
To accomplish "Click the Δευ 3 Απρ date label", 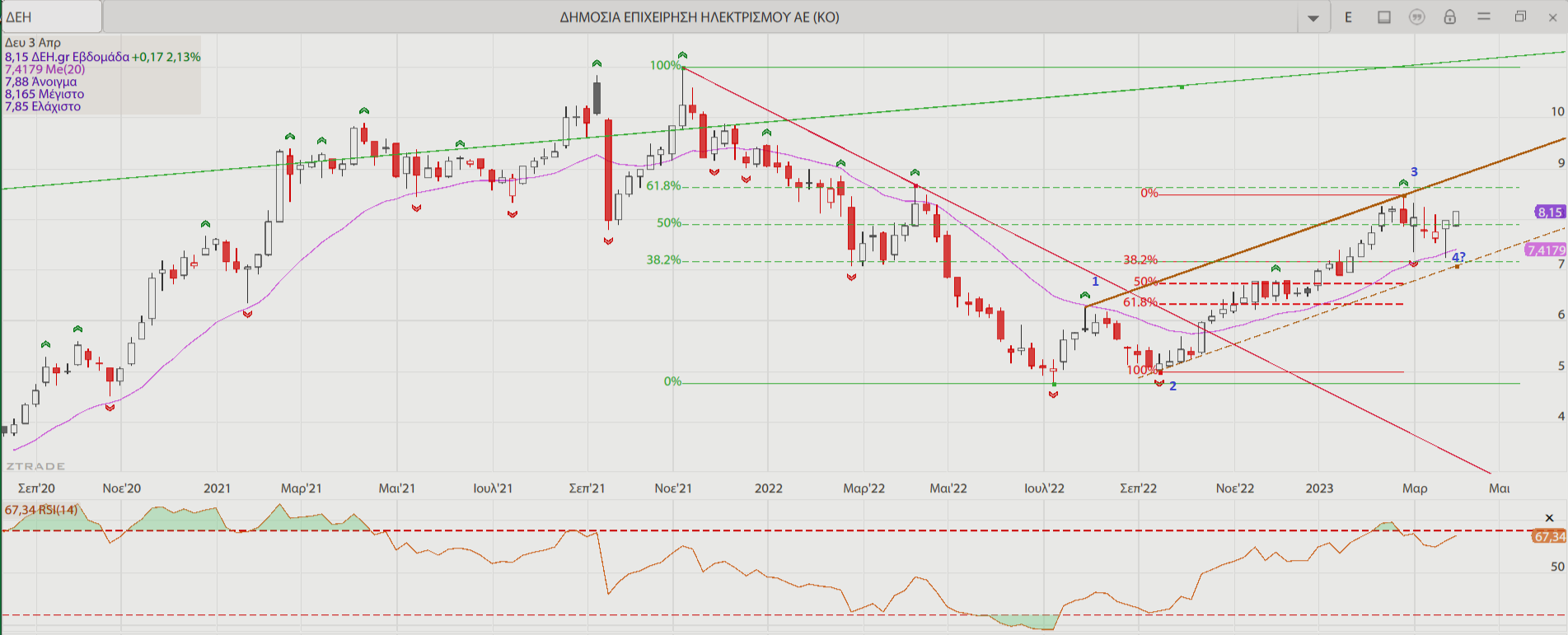I will pos(33,43).
